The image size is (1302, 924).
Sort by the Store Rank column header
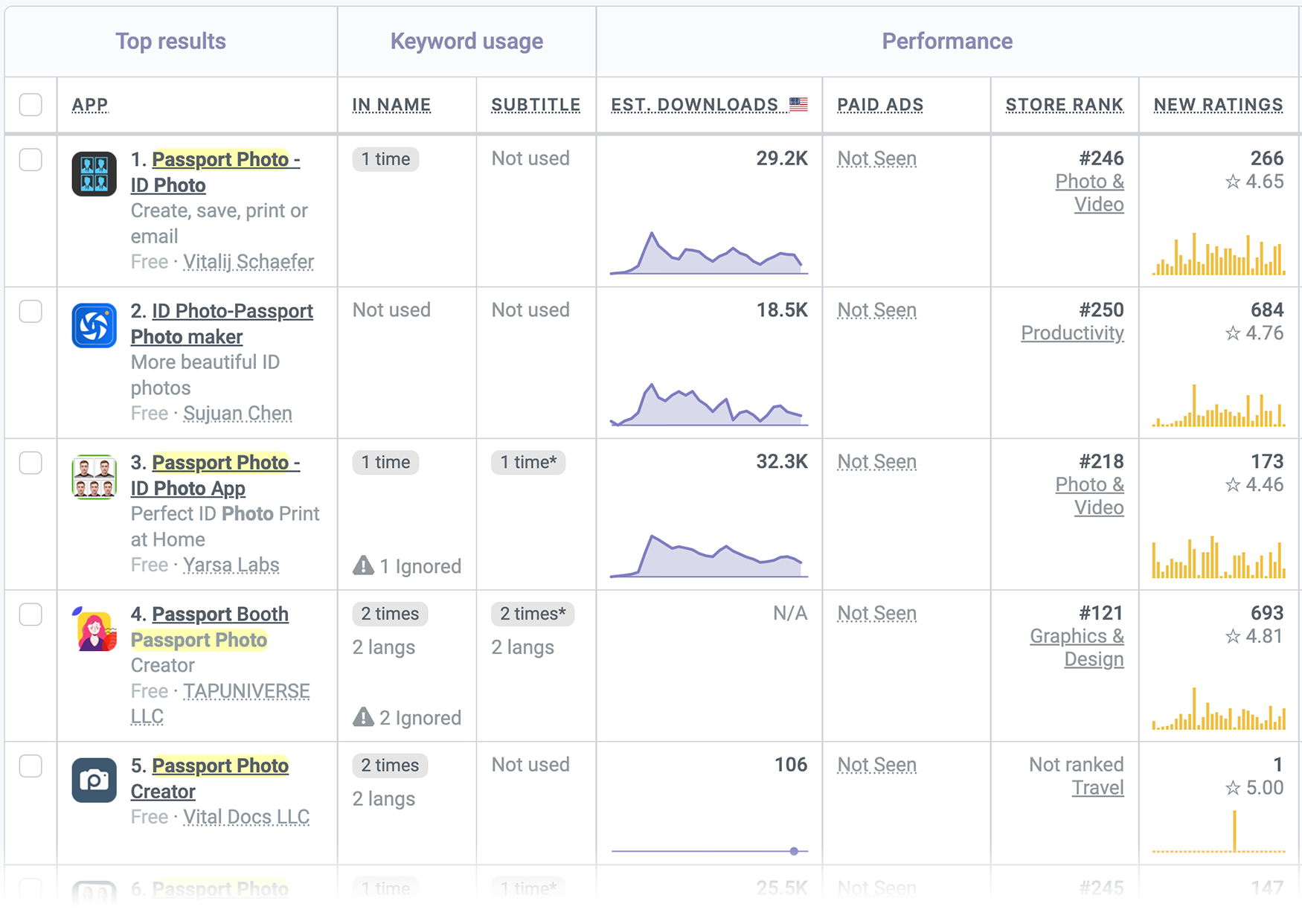coord(1064,105)
